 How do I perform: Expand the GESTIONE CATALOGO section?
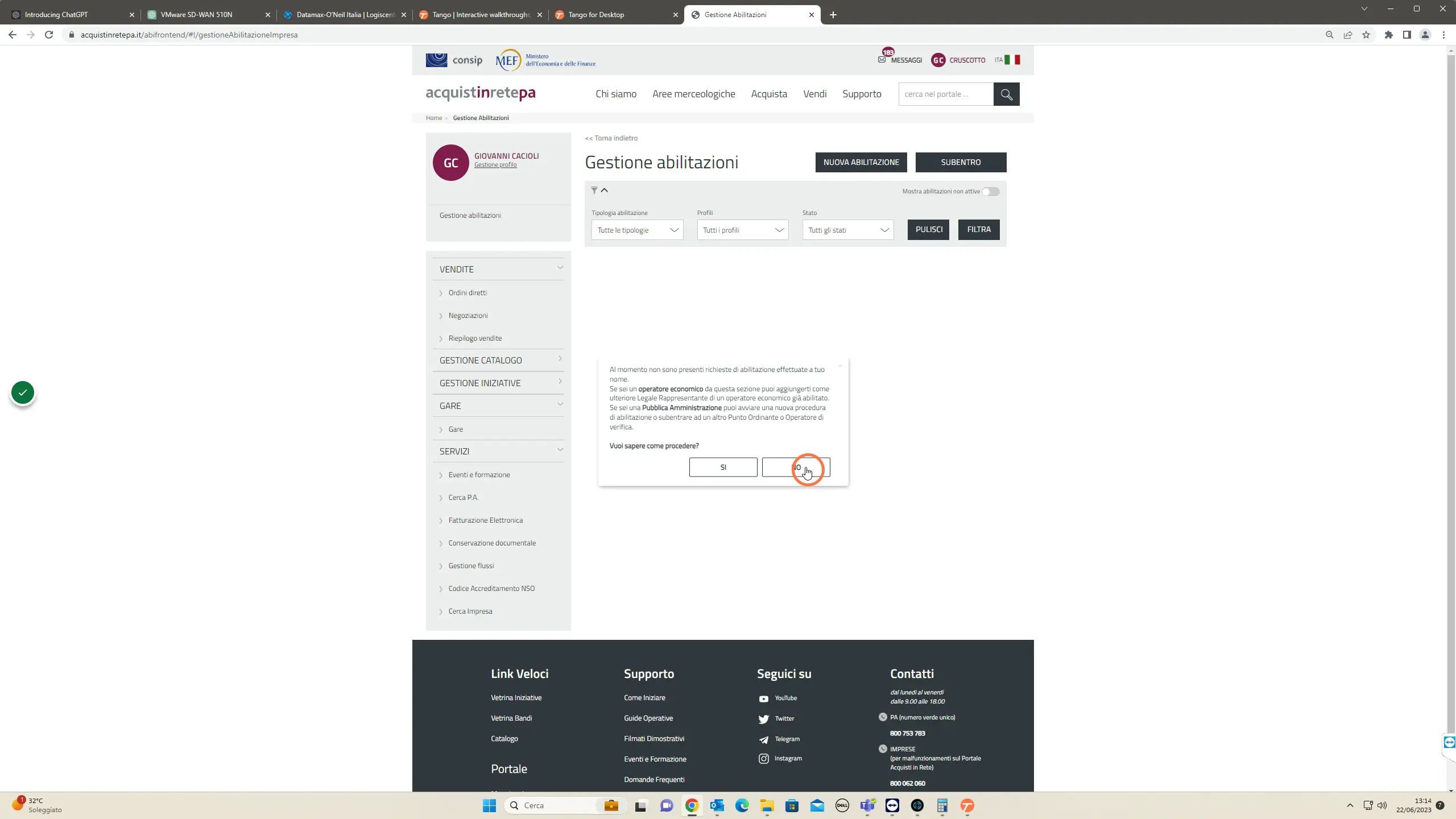coord(498,360)
